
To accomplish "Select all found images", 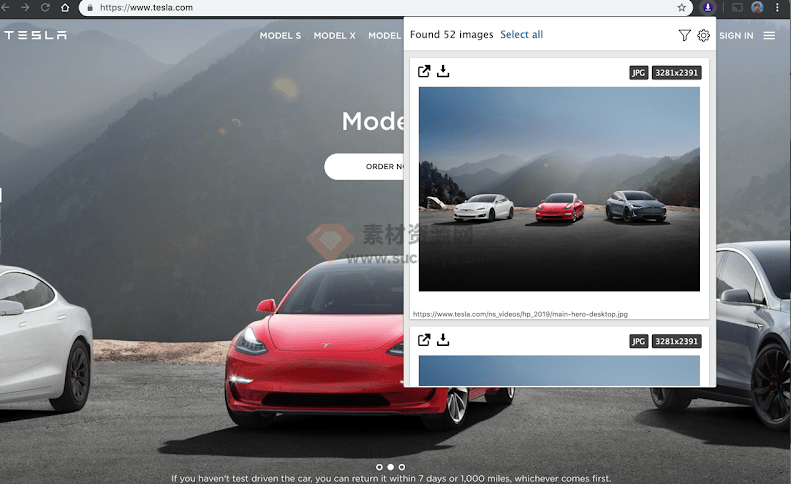I will coord(521,35).
